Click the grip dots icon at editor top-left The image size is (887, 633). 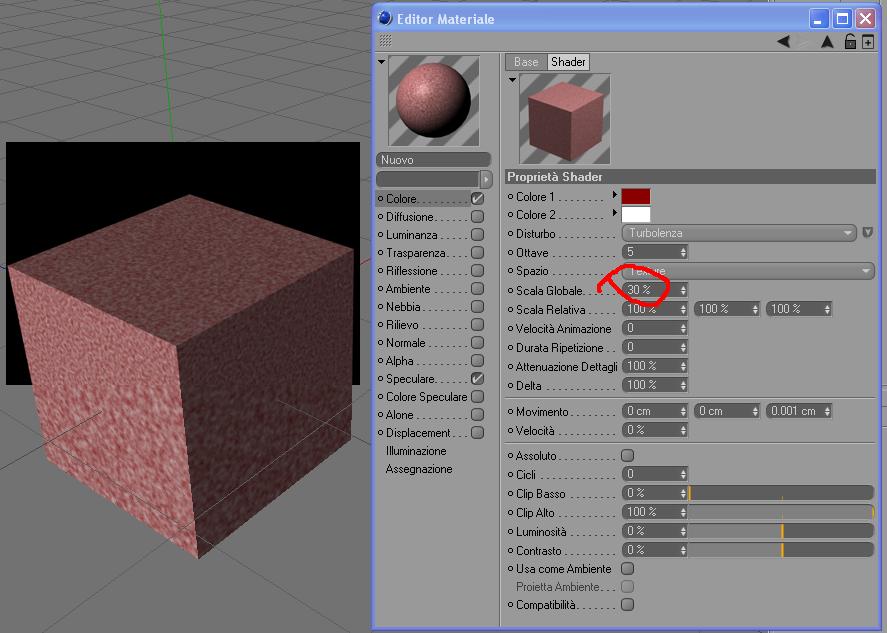click(x=385, y=40)
